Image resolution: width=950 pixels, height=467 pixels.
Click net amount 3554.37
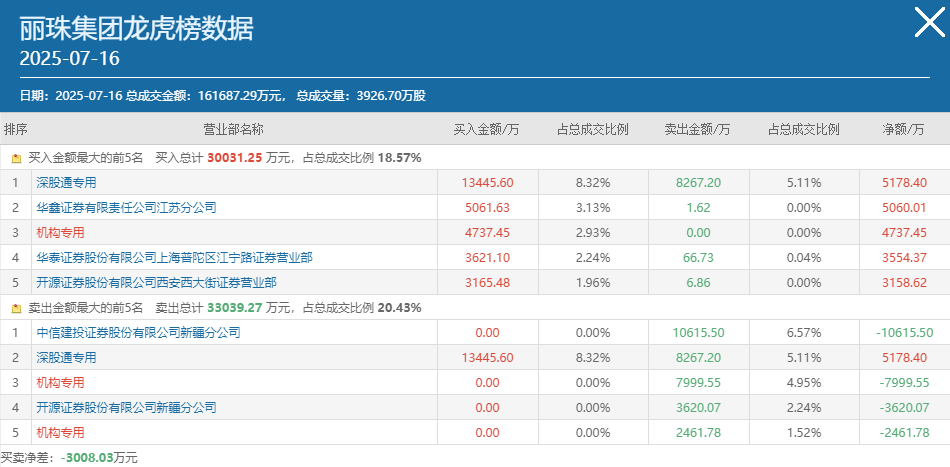(904, 257)
